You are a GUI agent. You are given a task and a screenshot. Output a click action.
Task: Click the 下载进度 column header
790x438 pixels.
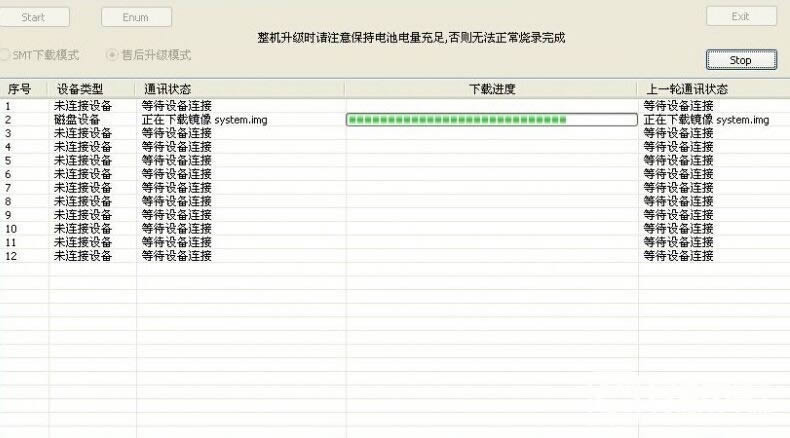[x=491, y=90]
